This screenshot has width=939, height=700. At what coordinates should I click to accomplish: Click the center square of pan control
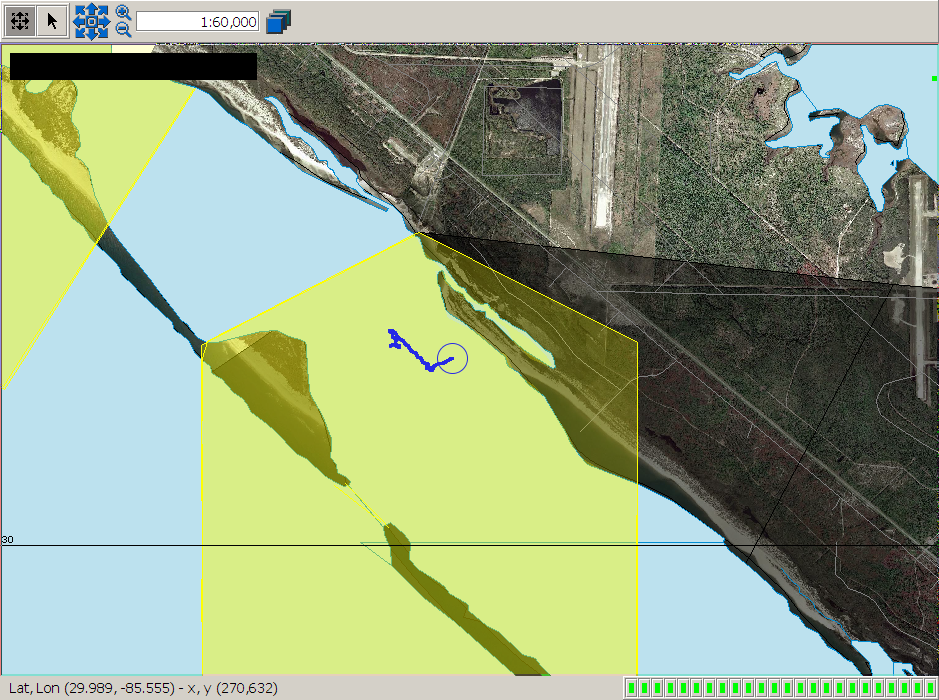[91, 21]
